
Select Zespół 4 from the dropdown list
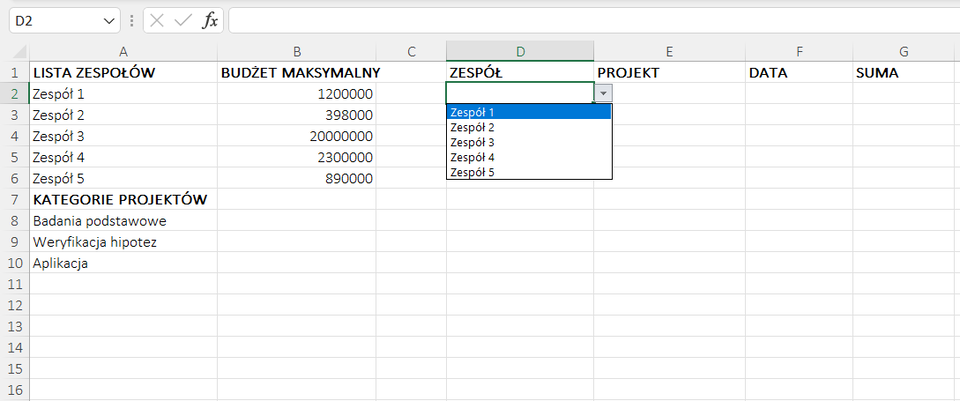click(528, 157)
